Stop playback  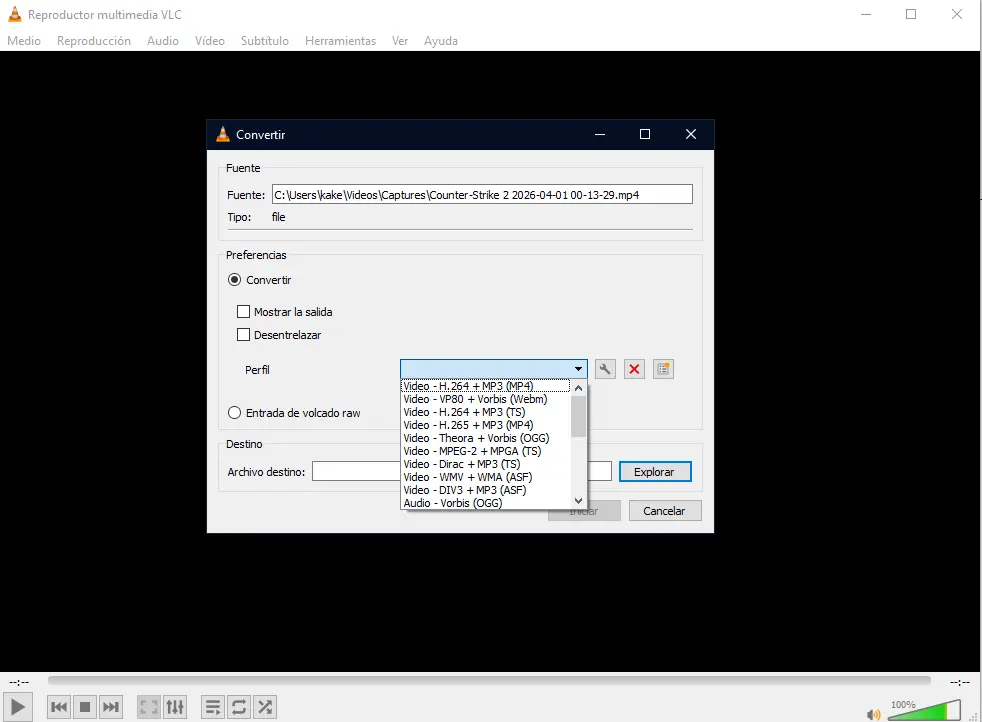click(84, 706)
